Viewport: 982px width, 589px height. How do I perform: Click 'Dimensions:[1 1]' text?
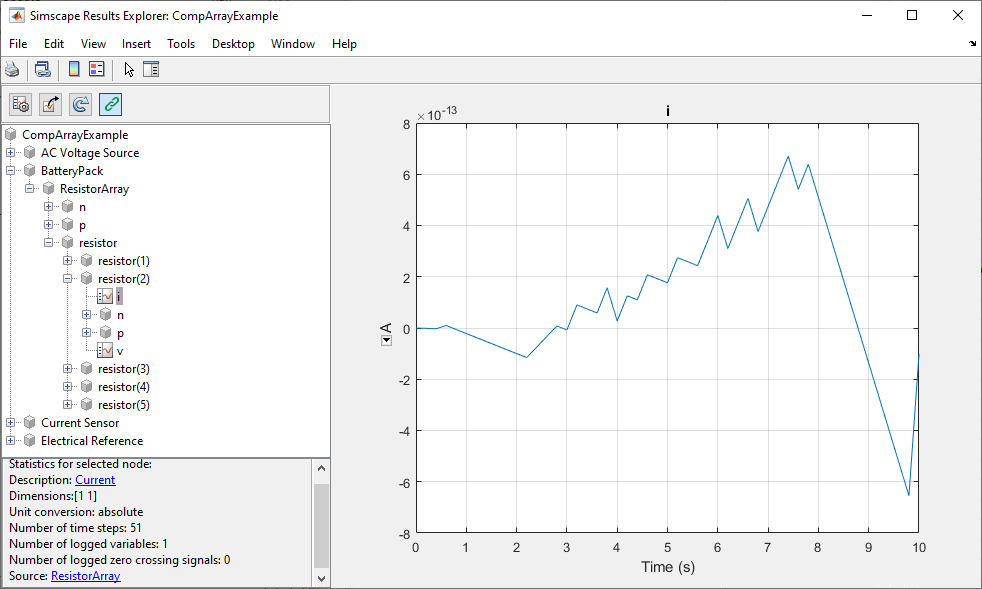click(x=53, y=496)
